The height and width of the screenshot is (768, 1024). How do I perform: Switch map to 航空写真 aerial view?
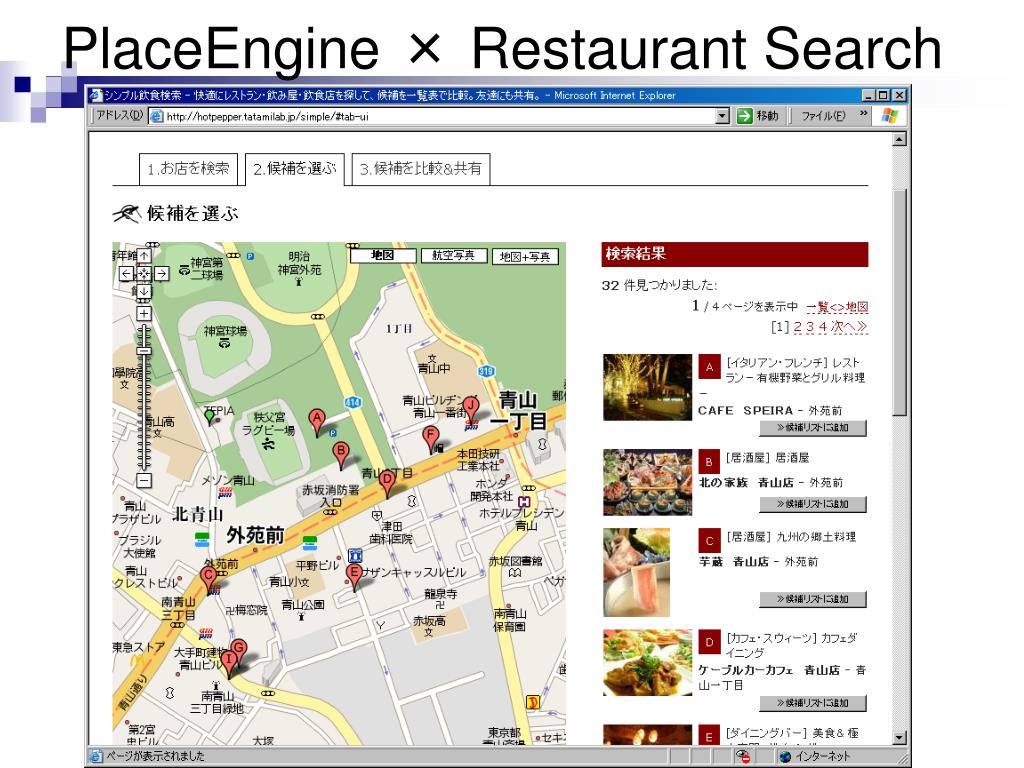click(x=454, y=255)
